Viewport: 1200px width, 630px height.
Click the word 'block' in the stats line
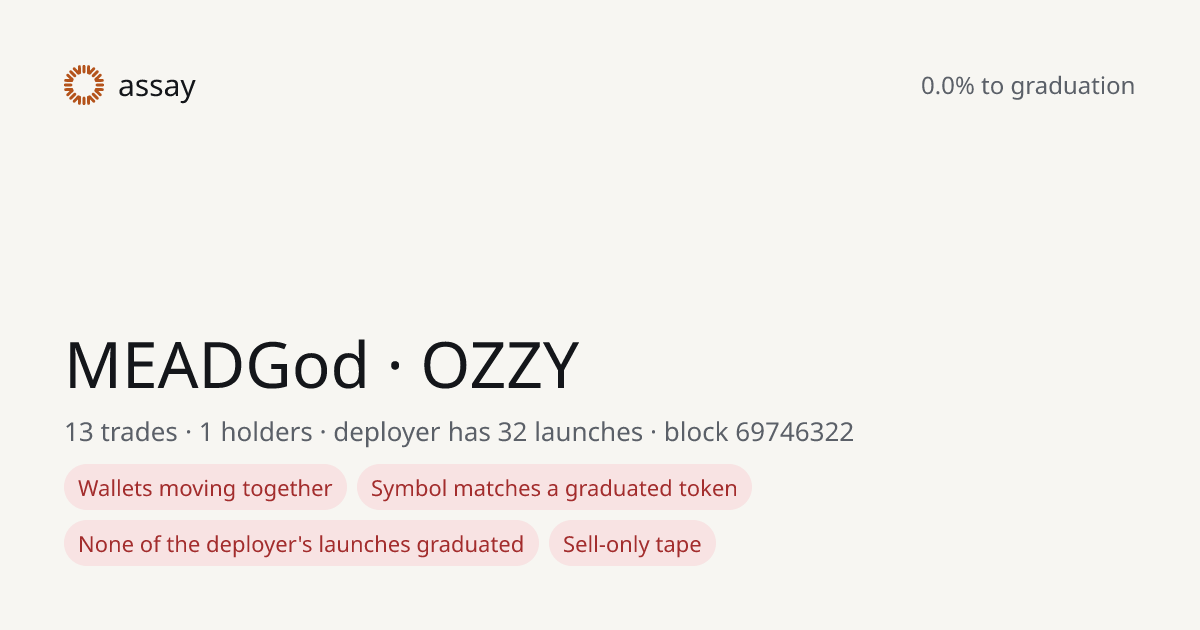tap(696, 432)
